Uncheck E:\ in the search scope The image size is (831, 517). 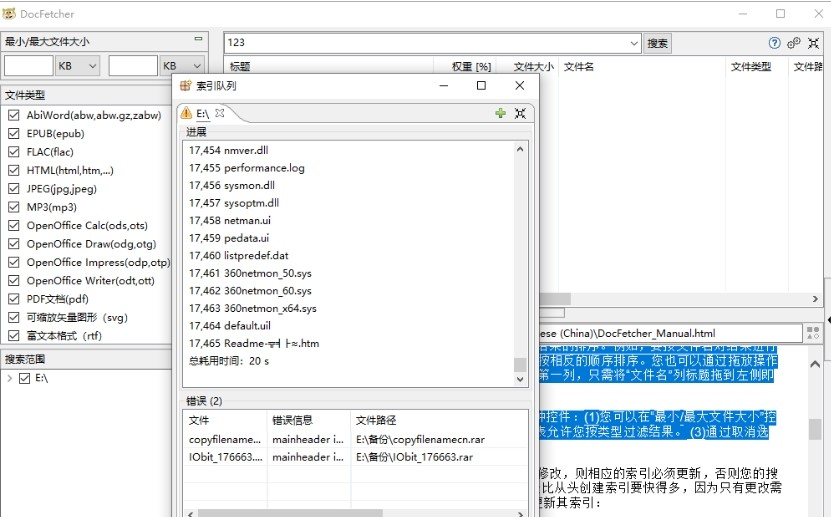click(25, 378)
